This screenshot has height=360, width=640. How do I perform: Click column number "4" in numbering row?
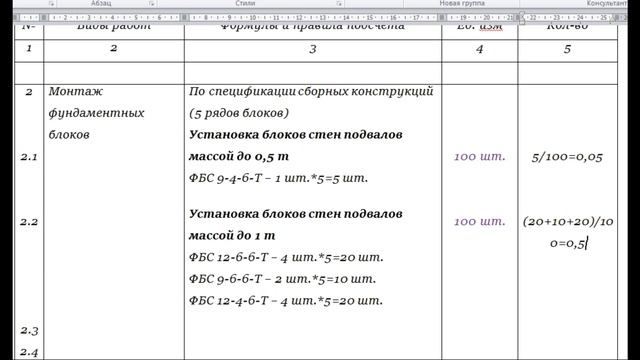click(x=480, y=49)
